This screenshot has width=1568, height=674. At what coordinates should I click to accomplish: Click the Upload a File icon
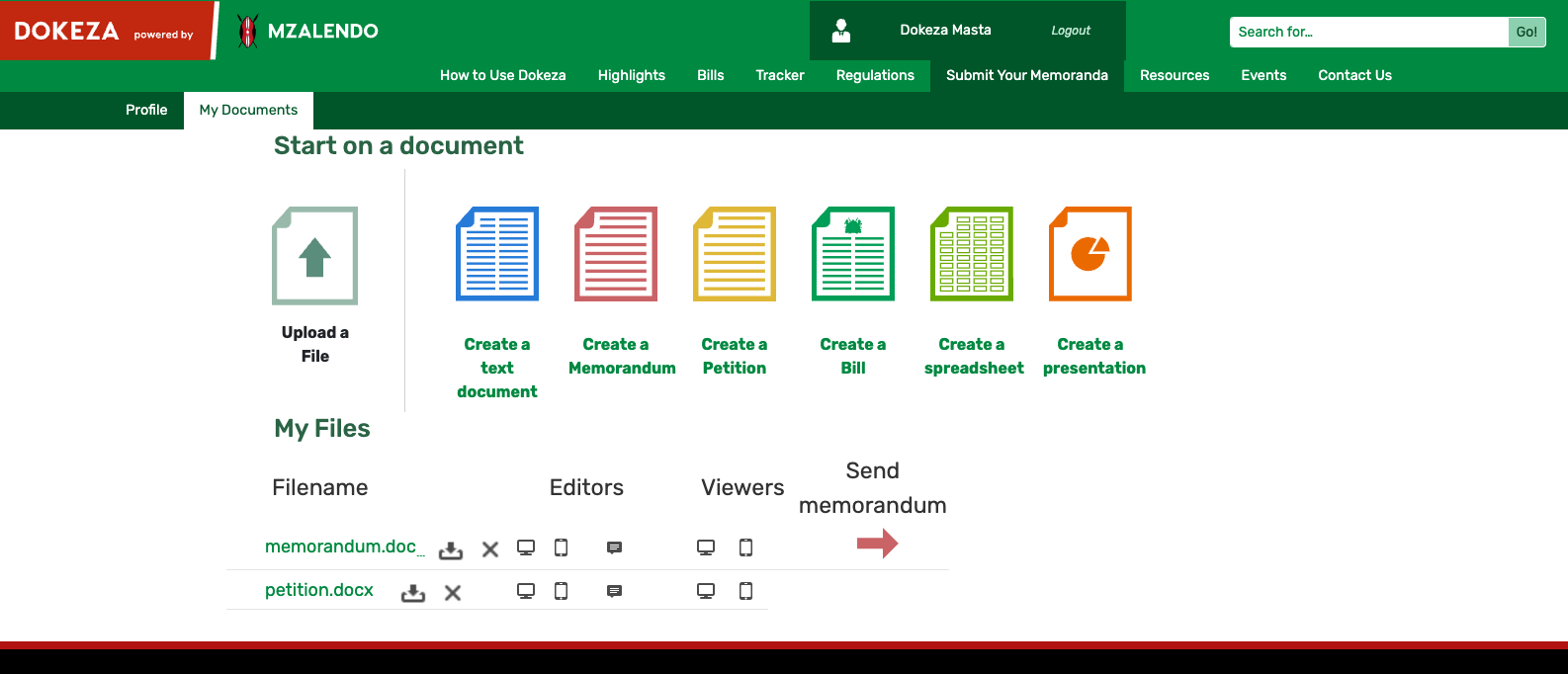(314, 256)
